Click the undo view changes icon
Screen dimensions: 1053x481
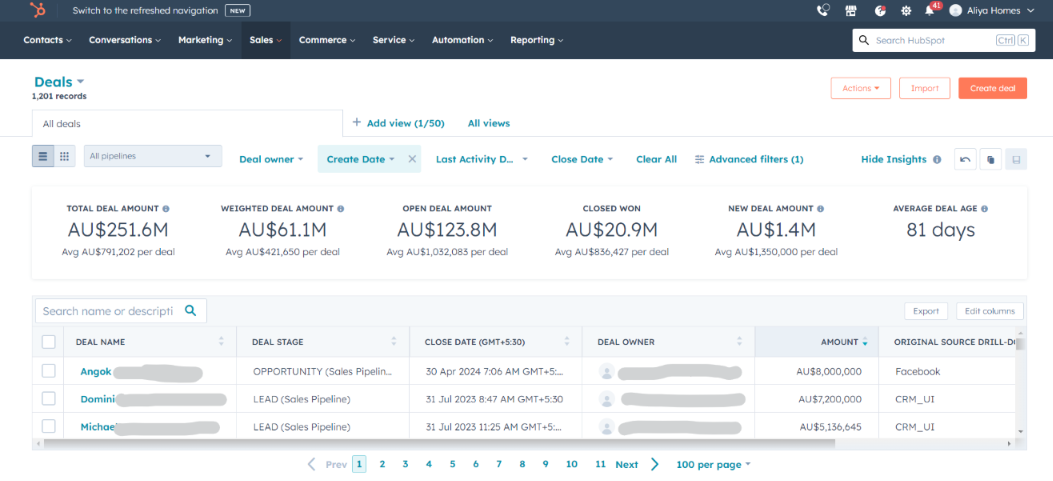point(965,159)
